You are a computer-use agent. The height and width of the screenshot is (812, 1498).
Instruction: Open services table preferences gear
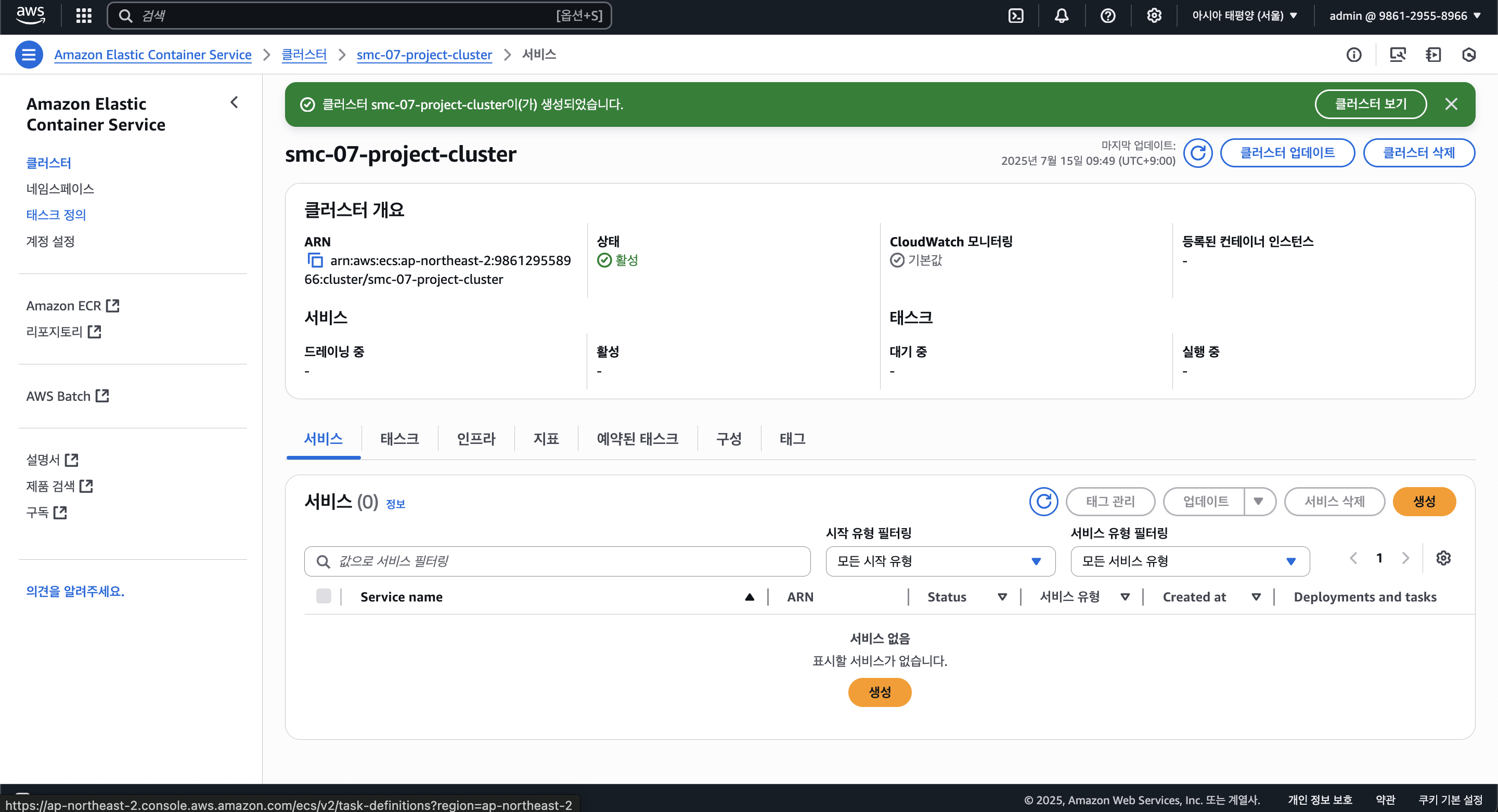(x=1443, y=558)
